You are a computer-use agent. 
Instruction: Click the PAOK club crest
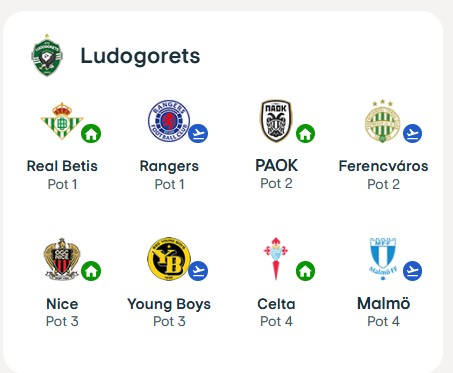(276, 121)
